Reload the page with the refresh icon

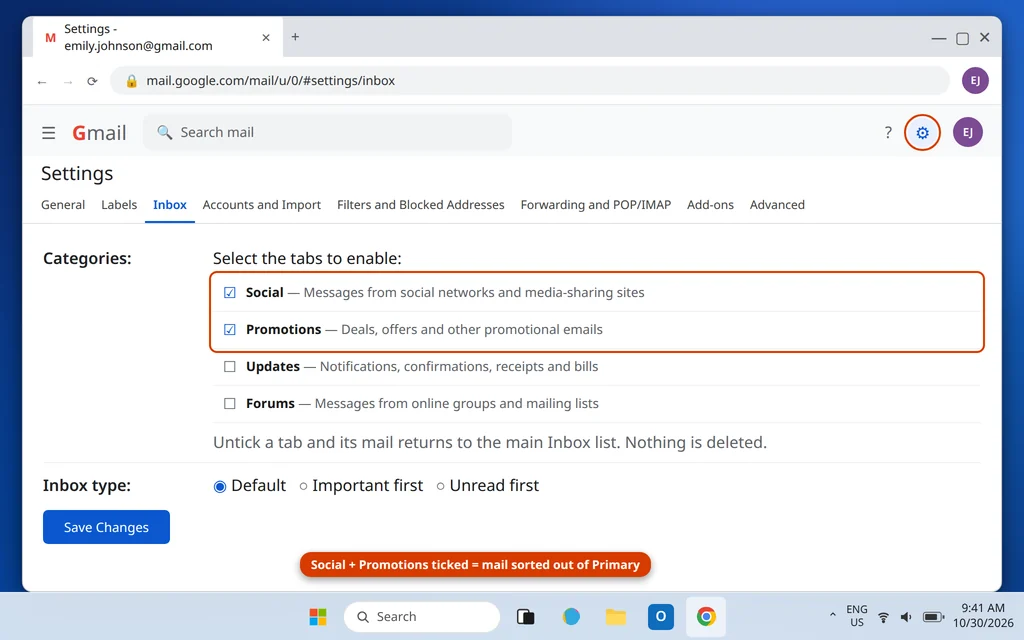[92, 81]
